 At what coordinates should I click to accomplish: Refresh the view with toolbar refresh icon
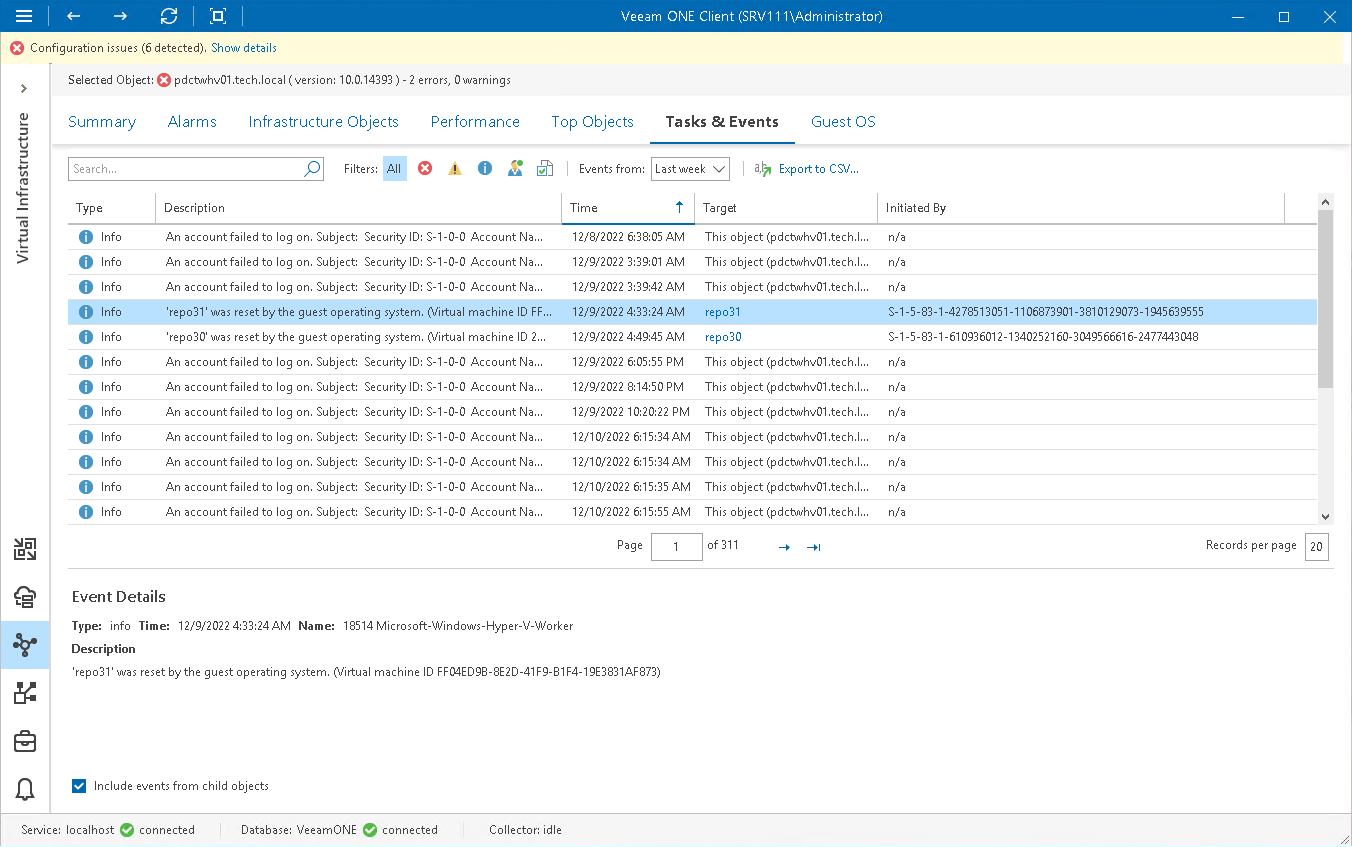coord(168,16)
